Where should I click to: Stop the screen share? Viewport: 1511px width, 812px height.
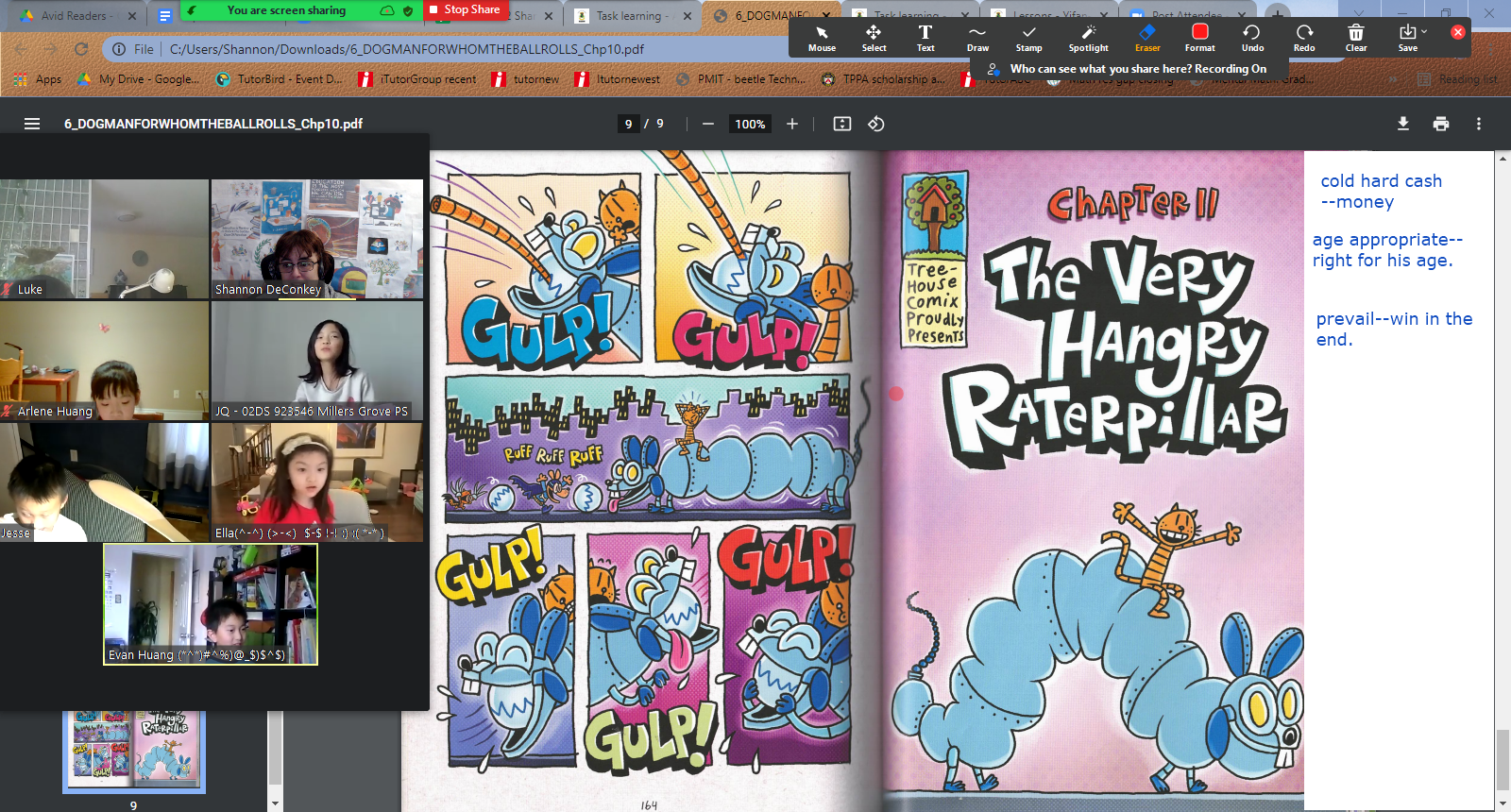(x=464, y=9)
